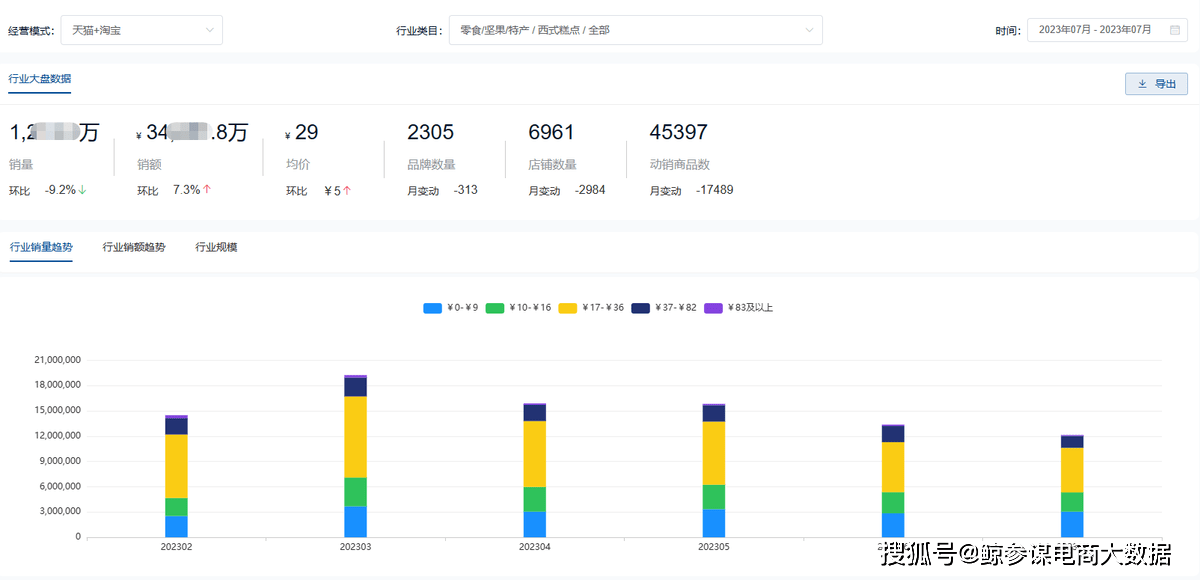Viewport: 1200px width, 580px height.
Task: Click the 月变动 -17489 value
Action: tap(715, 190)
